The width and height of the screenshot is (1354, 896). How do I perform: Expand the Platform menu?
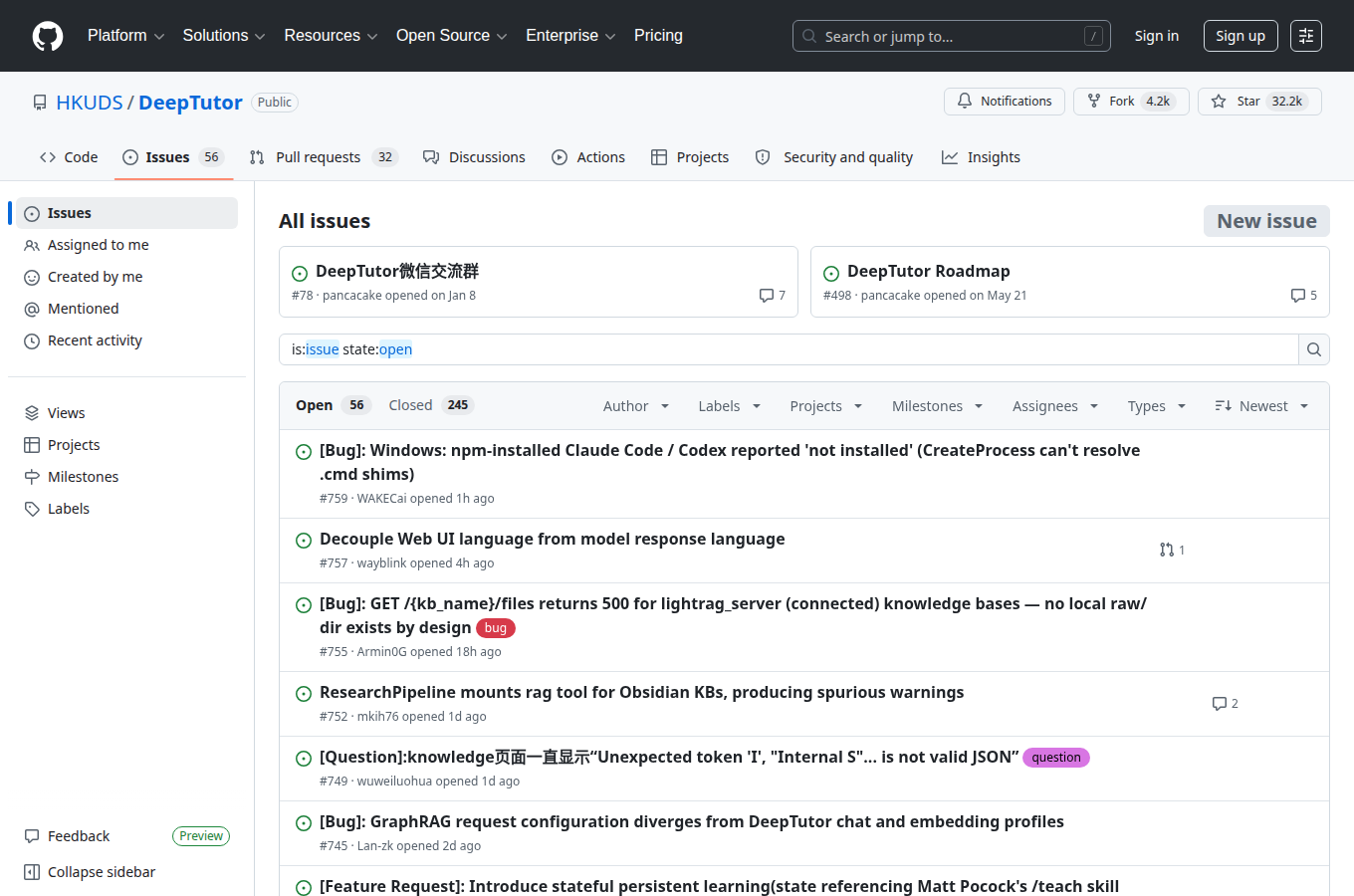coord(125,36)
